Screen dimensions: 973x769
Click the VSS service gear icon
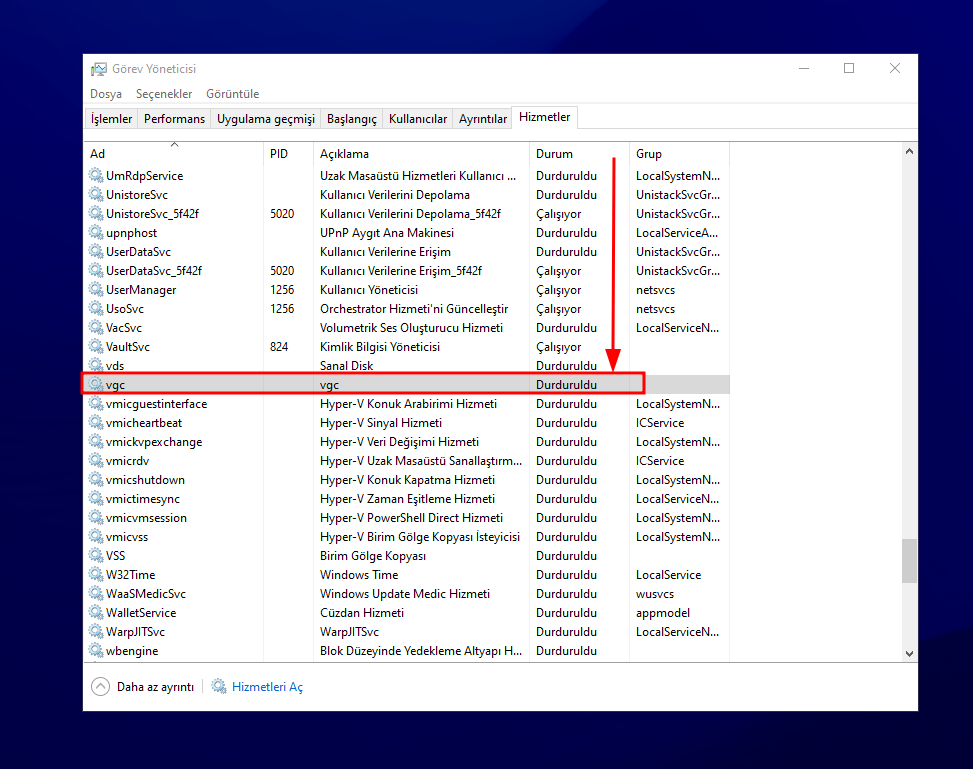96,555
